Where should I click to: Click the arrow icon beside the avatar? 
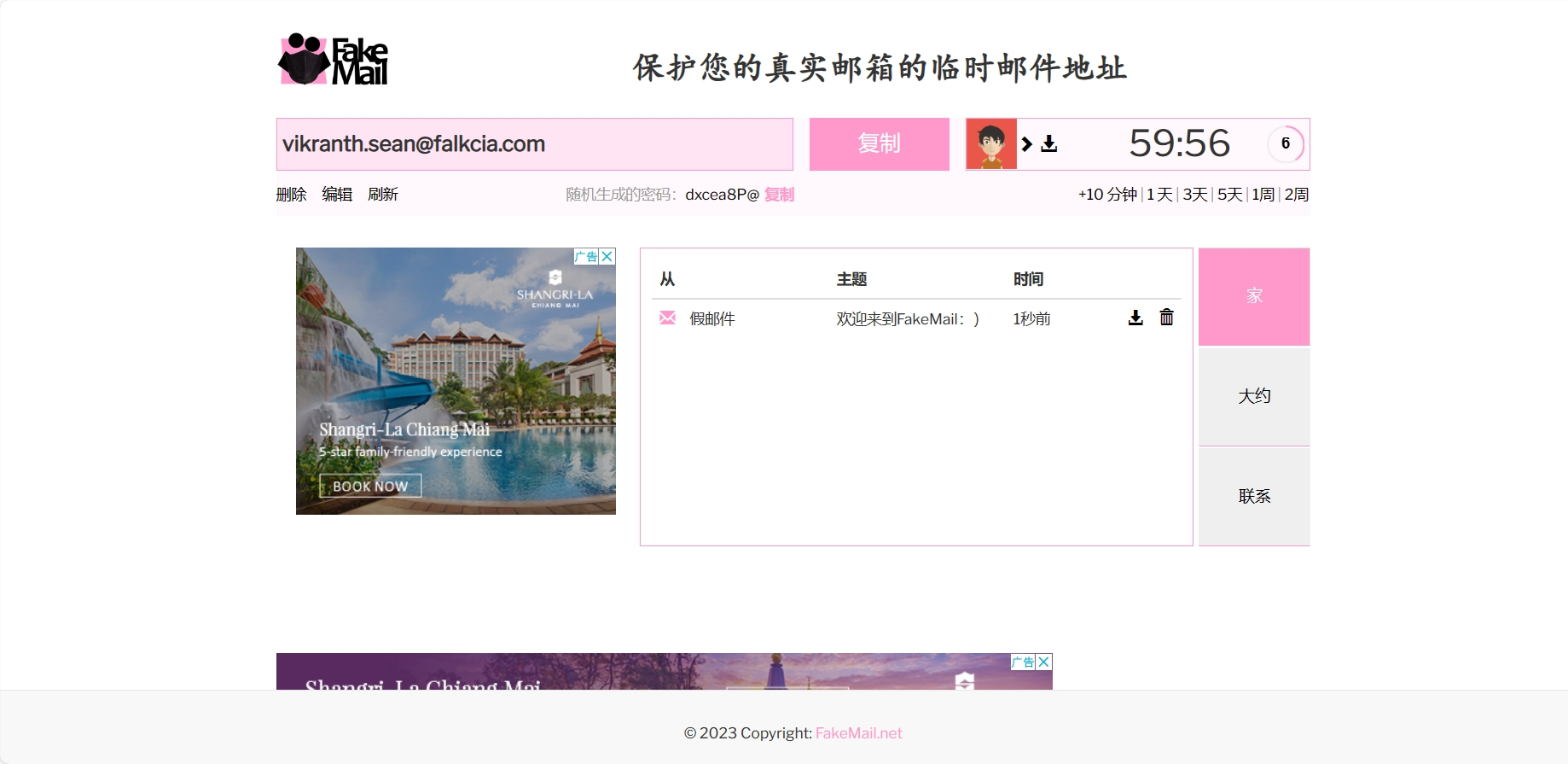coord(1027,144)
